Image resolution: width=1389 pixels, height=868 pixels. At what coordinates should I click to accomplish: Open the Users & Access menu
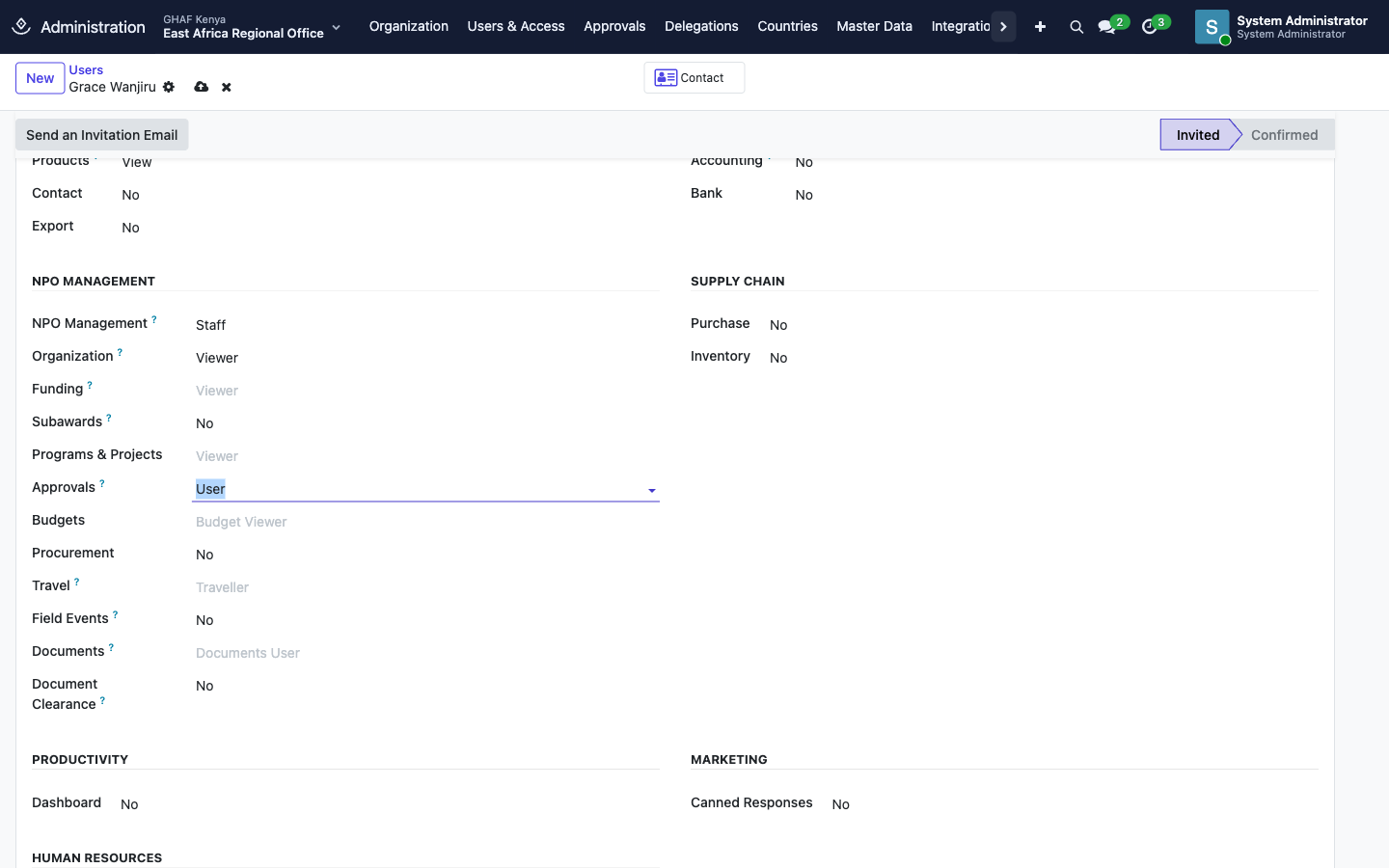[x=516, y=26]
